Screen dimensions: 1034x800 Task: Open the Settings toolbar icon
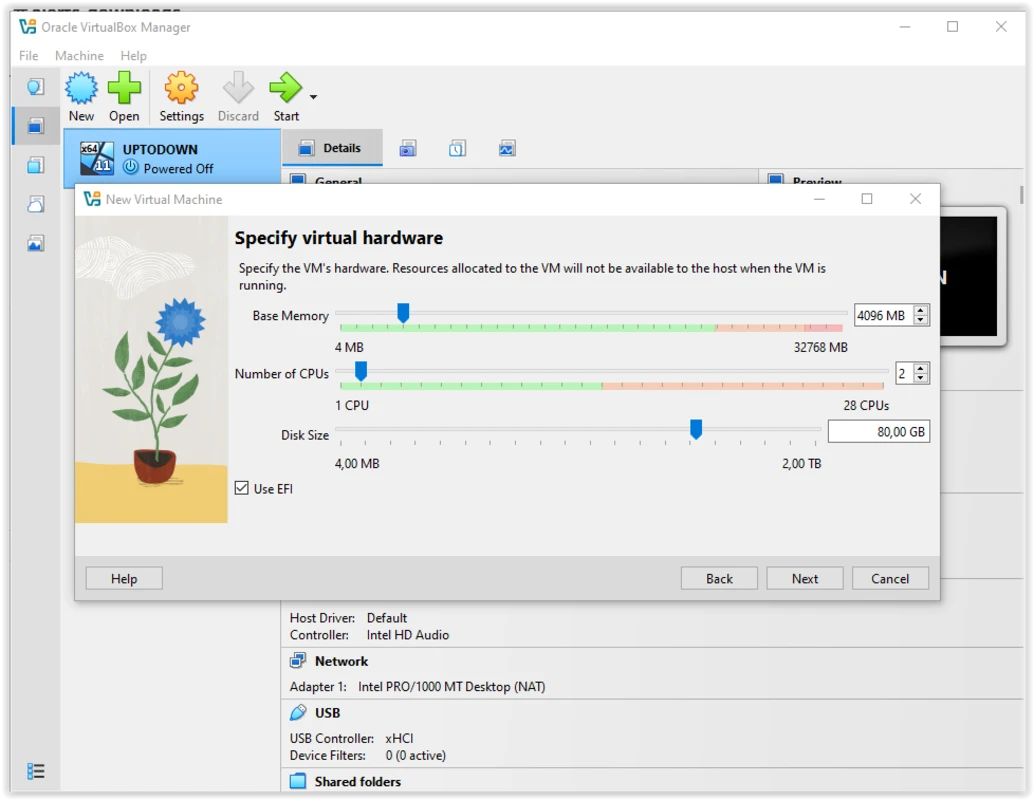pos(181,95)
